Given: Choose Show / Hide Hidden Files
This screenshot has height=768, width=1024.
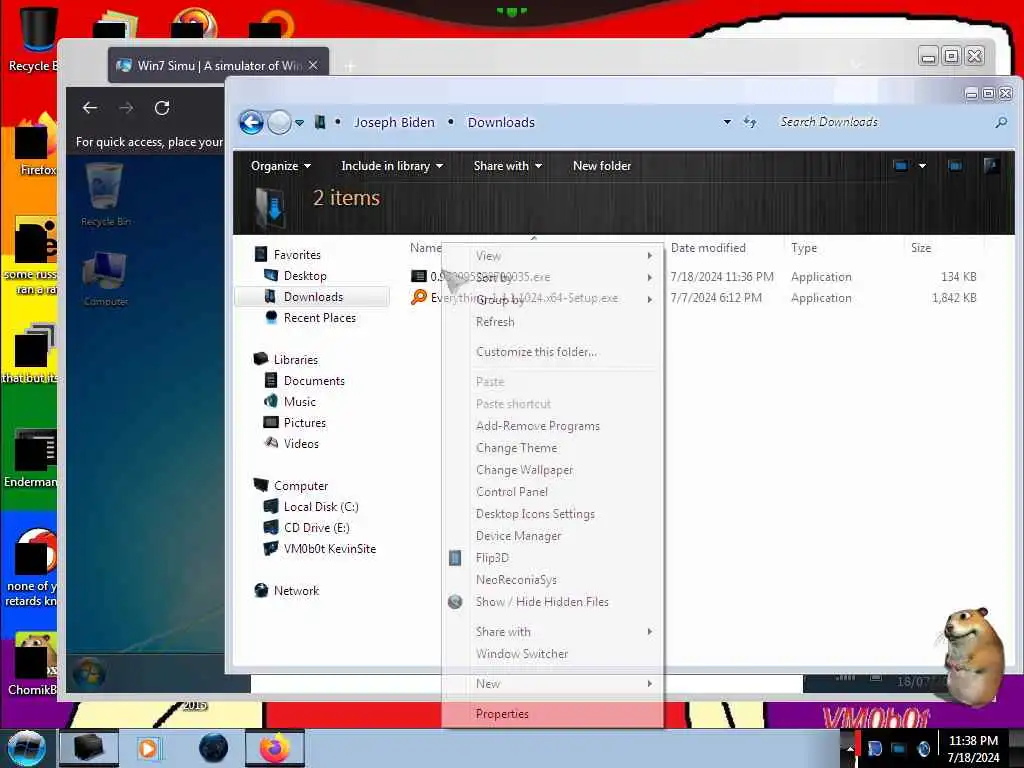Looking at the screenshot, I should tap(552, 602).
